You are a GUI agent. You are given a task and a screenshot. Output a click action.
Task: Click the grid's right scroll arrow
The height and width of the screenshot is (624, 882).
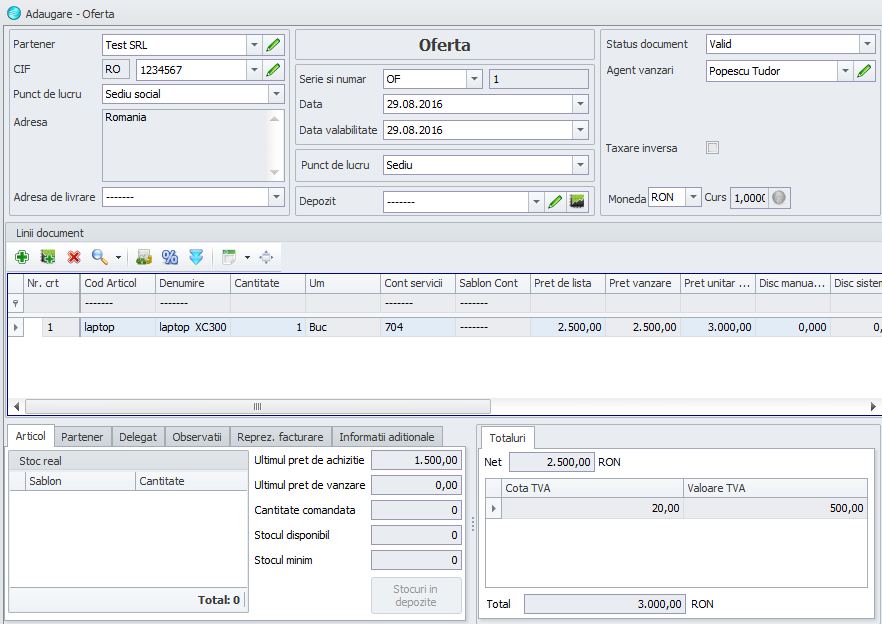[873, 406]
